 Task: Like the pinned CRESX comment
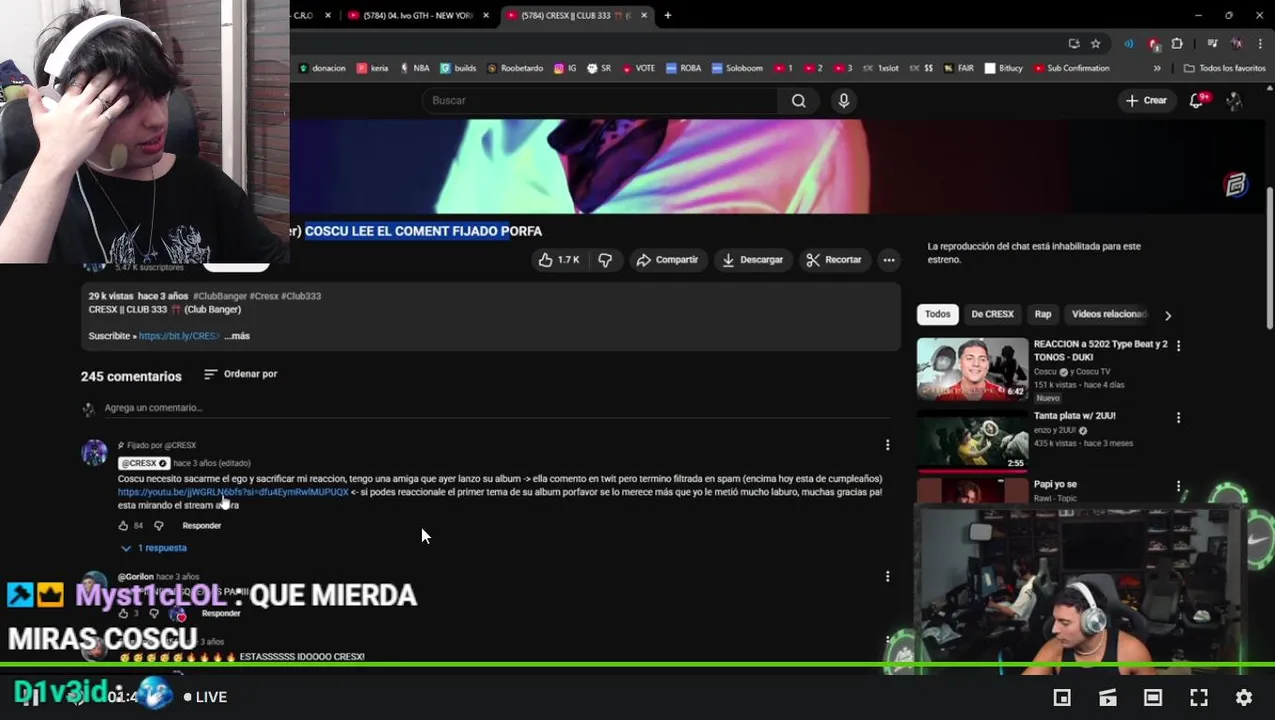coord(124,525)
